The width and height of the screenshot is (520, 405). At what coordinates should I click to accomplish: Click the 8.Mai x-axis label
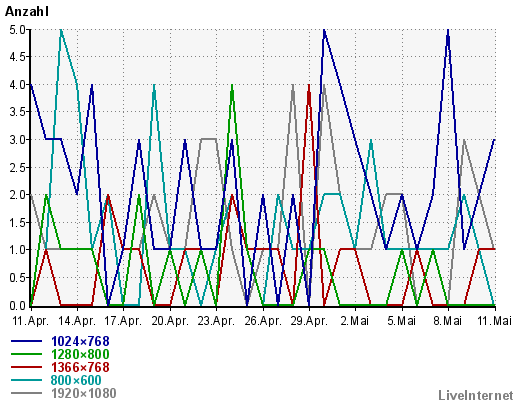(x=448, y=321)
